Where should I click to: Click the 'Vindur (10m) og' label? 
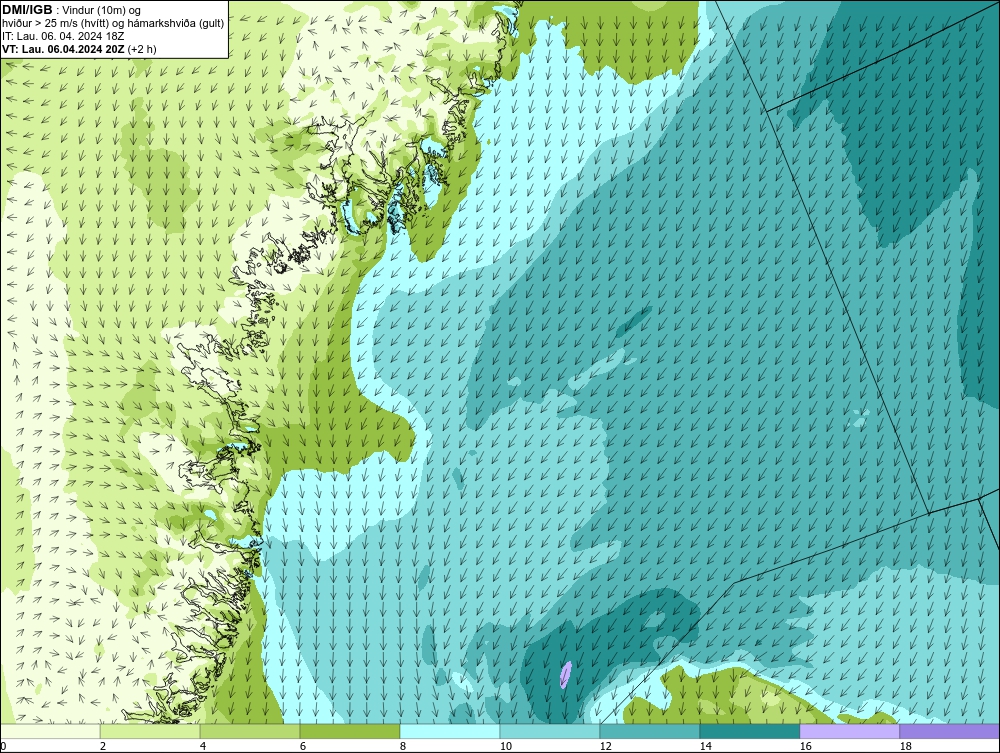pyautogui.click(x=102, y=10)
